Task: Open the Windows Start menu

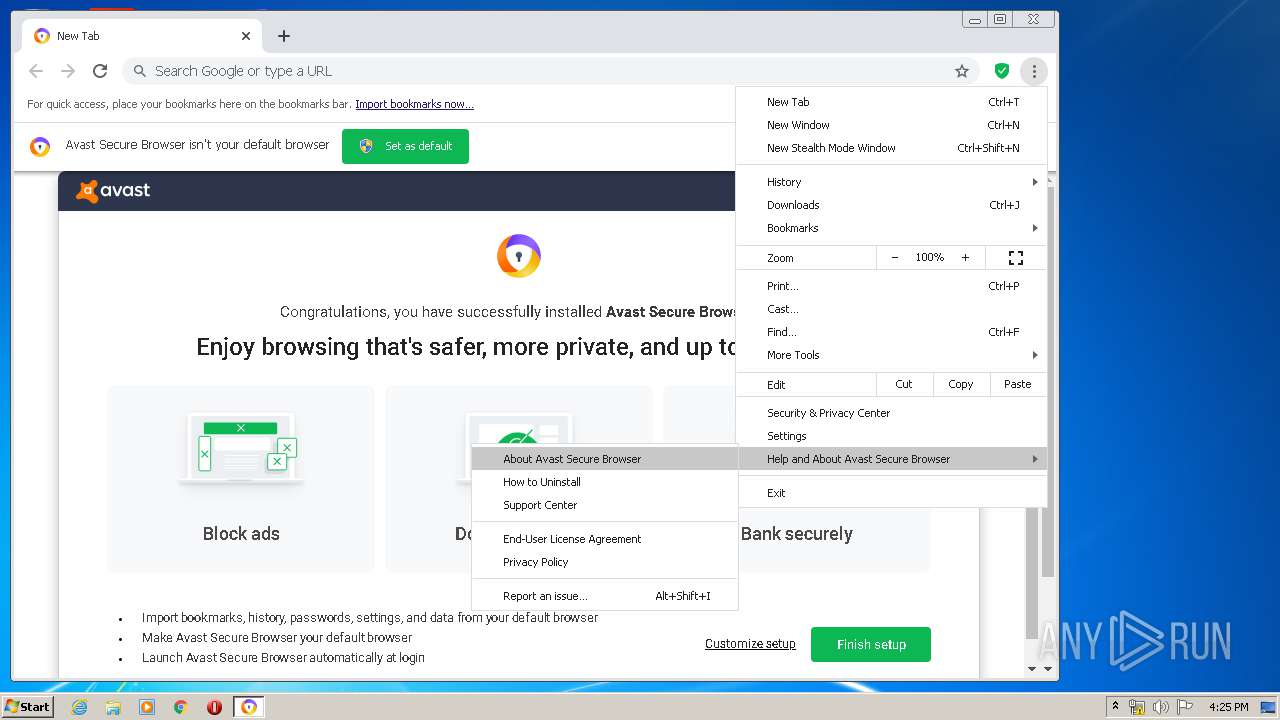Action: (28, 706)
